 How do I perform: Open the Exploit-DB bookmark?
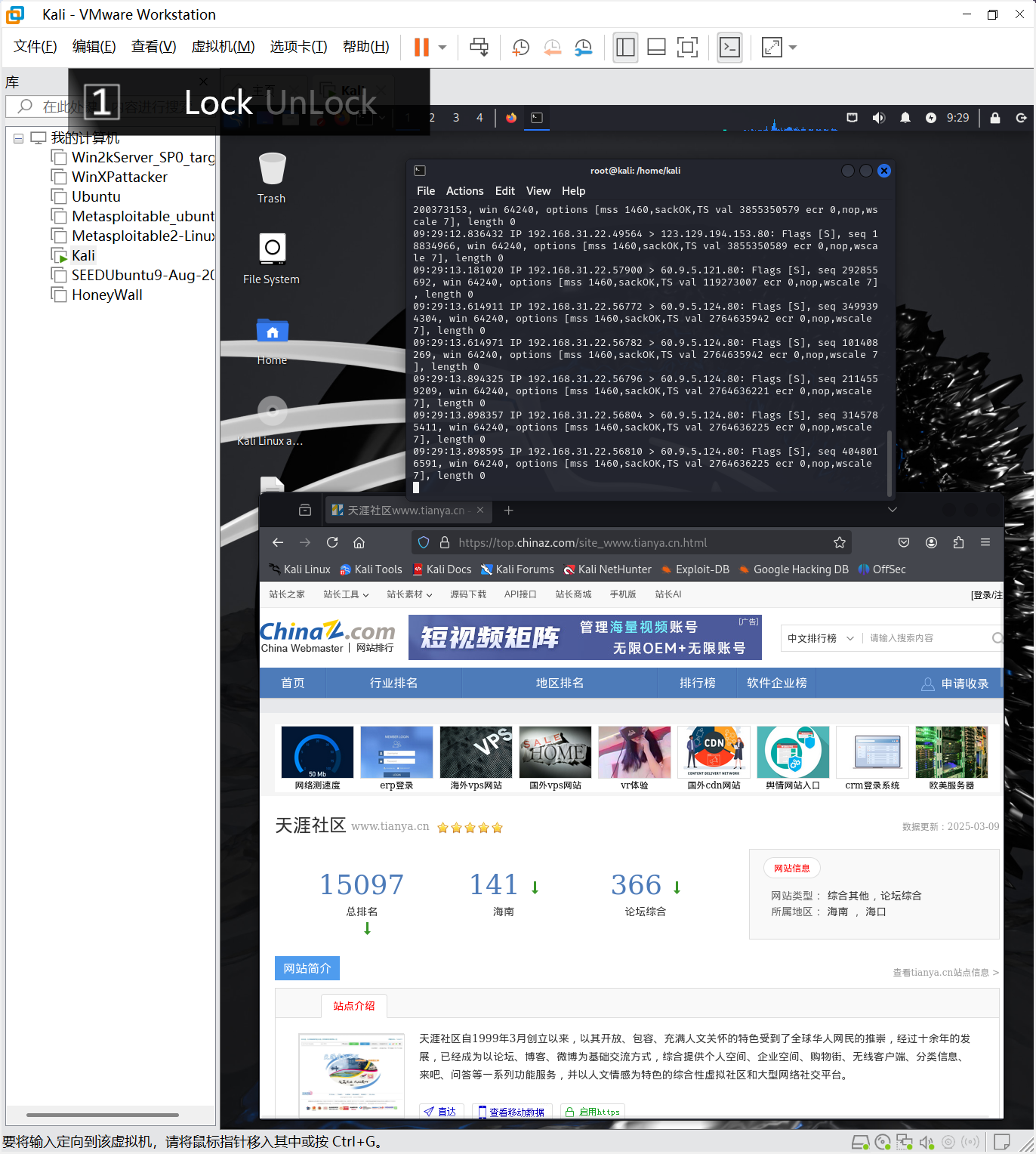[x=695, y=569]
